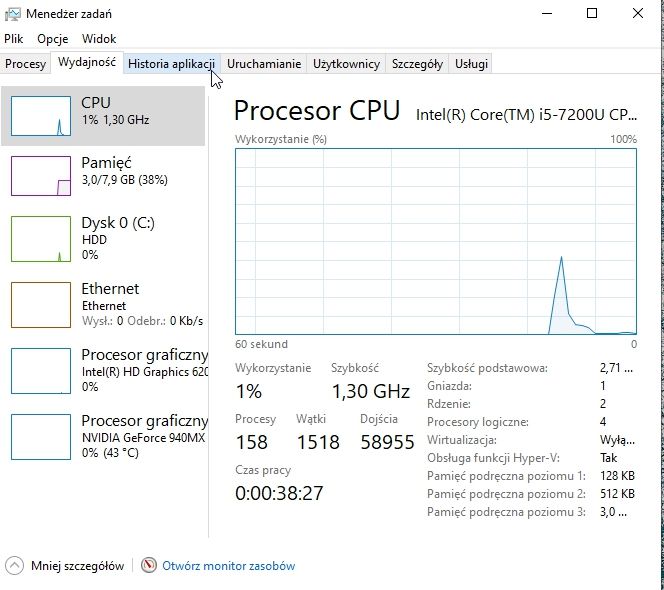Open the Widok menu
664x590 pixels.
[99, 39]
